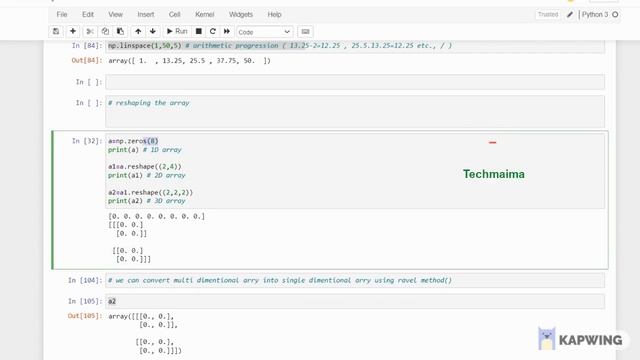
Task: Click the a=np.zeros(8) code line
Action: pyautogui.click(x=133, y=141)
